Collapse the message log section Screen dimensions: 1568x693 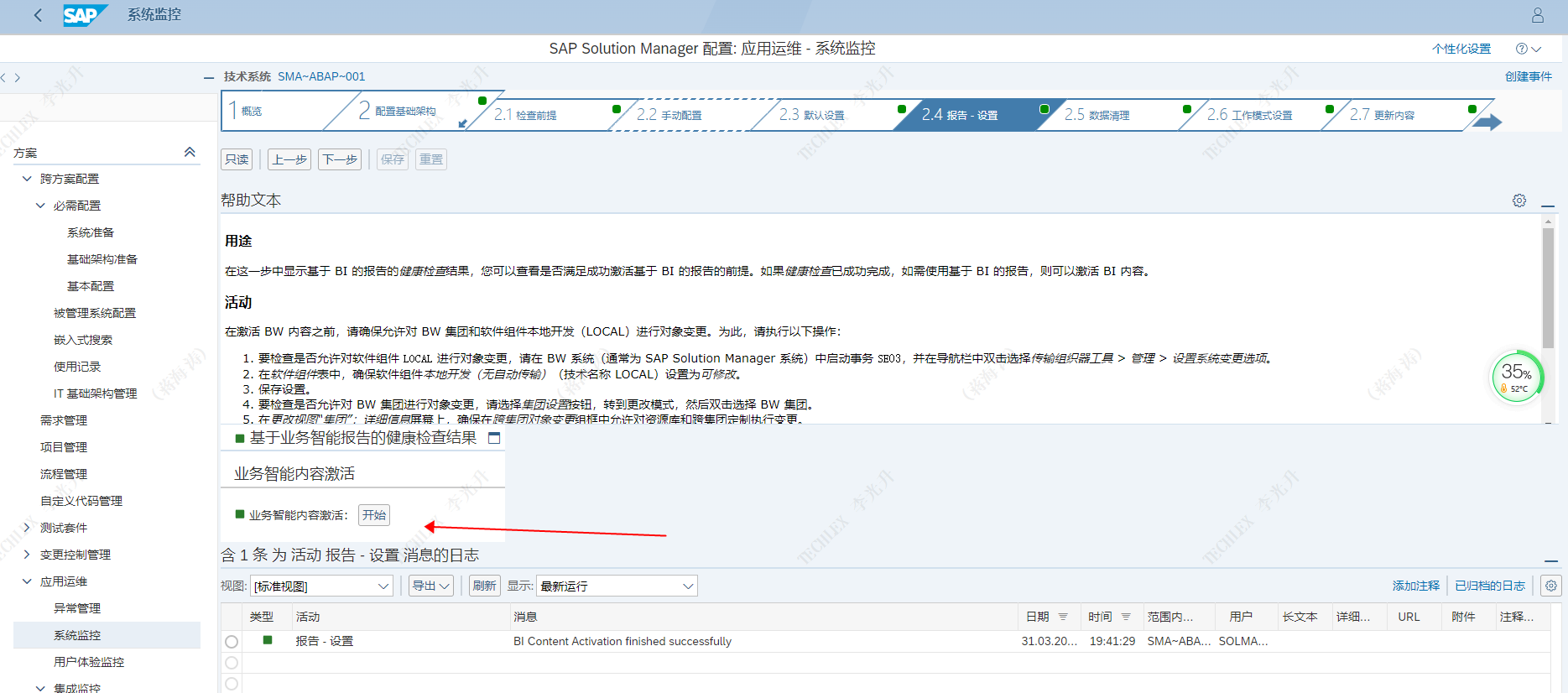(1551, 561)
